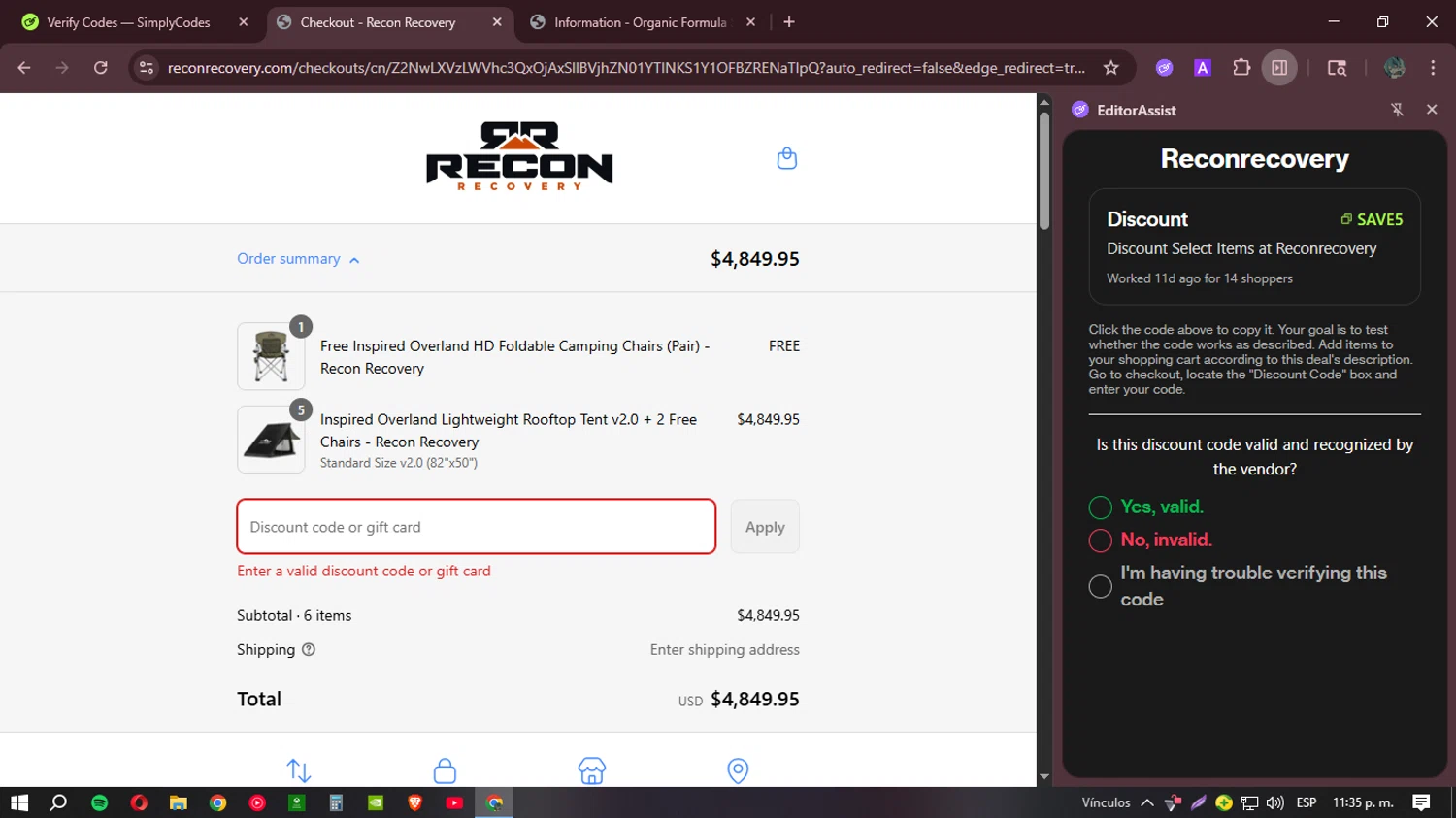Open the volume control in system tray
Screen dimensions: 1456x818
click(1275, 802)
